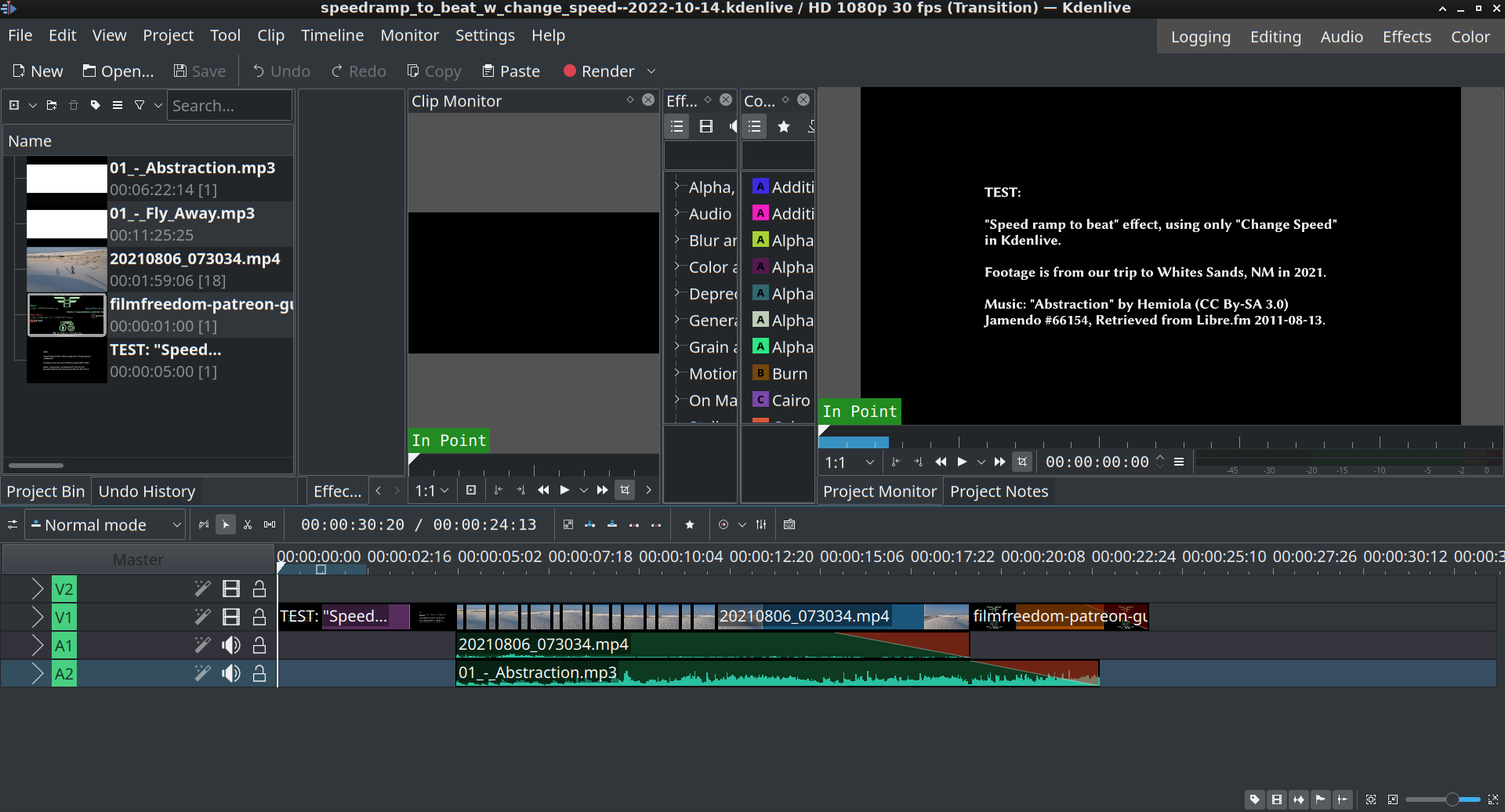Lock the V1 video track
This screenshot has height=812, width=1505.
point(259,618)
